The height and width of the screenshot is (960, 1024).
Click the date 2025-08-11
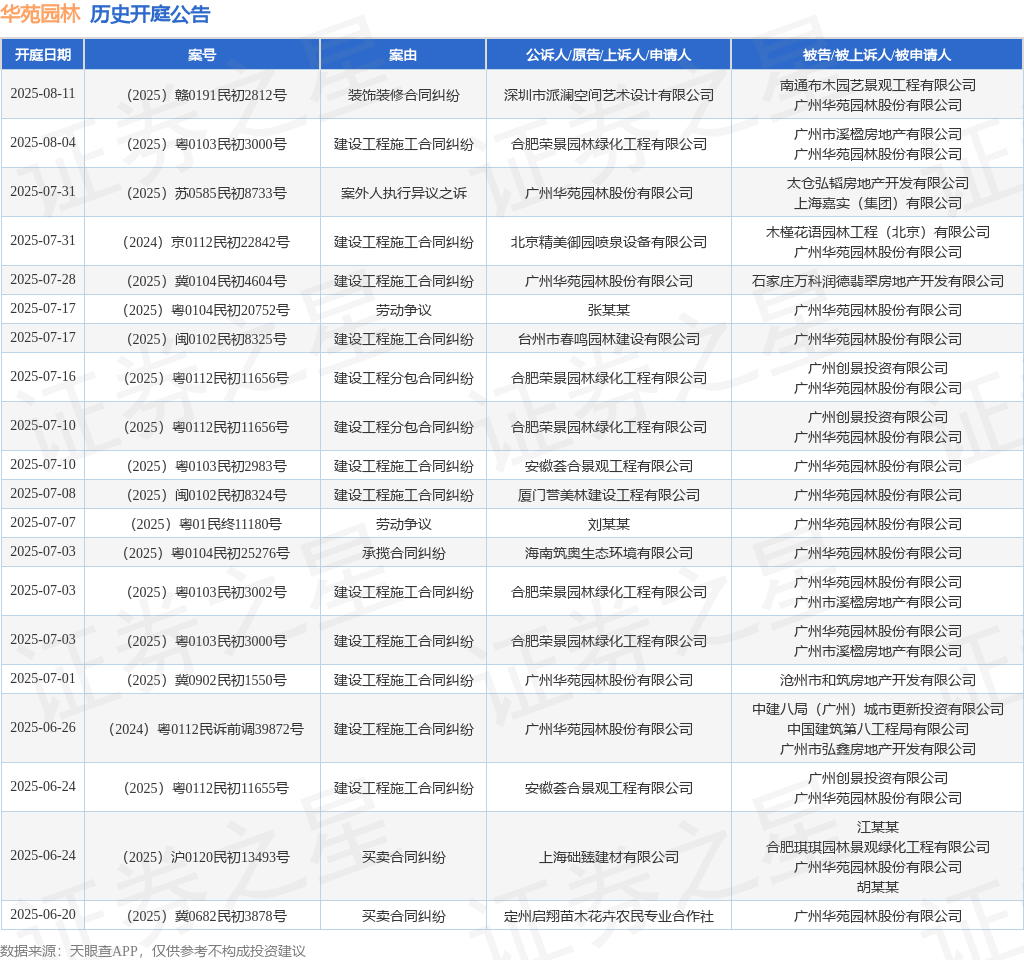click(43, 93)
